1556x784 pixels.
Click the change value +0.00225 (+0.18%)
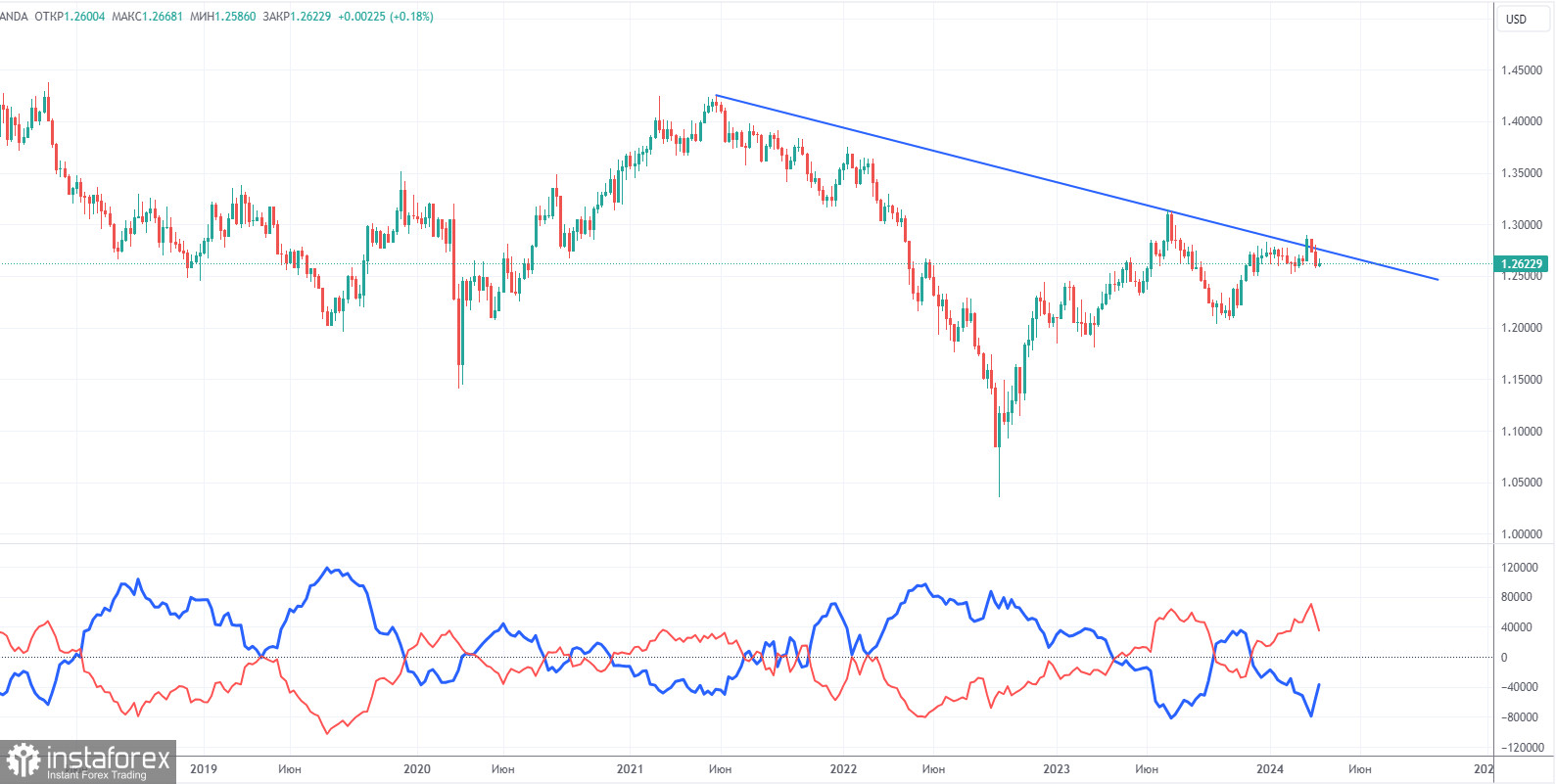click(386, 17)
